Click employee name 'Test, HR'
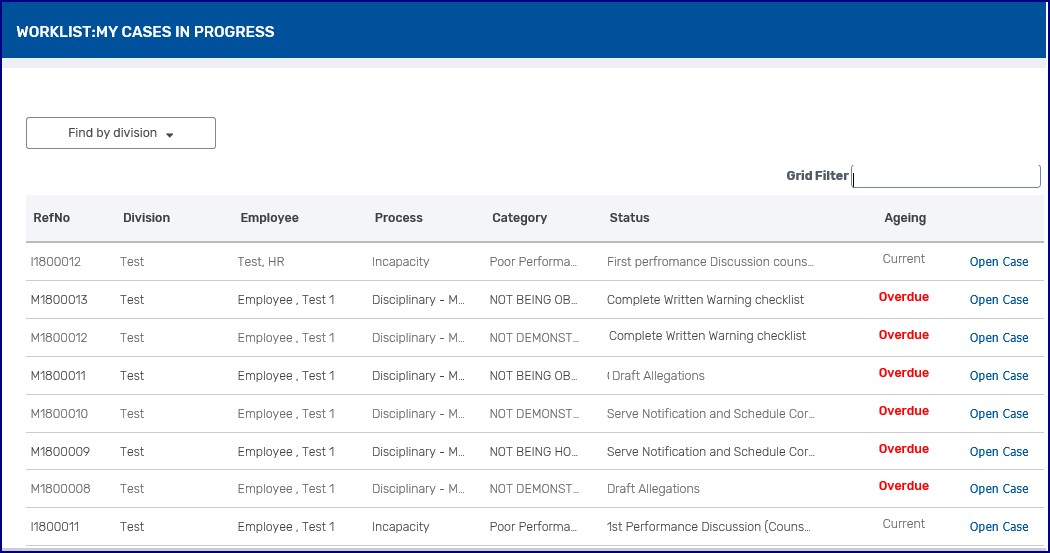Image resolution: width=1050 pixels, height=553 pixels. 261,262
